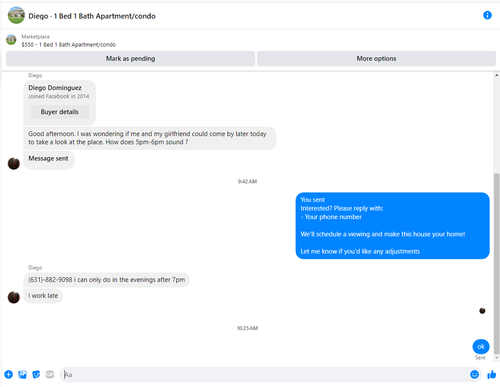Open emoji picker in message box
Image resolution: width=500 pixels, height=387 pixels.
tap(474, 374)
